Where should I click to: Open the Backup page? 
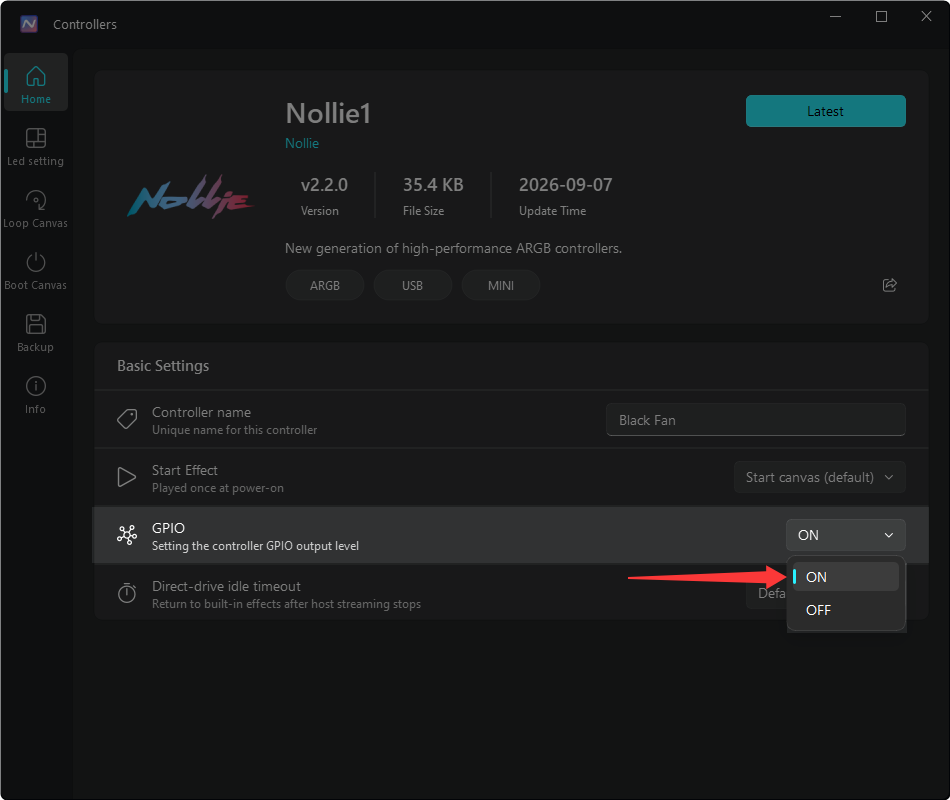[x=36, y=332]
